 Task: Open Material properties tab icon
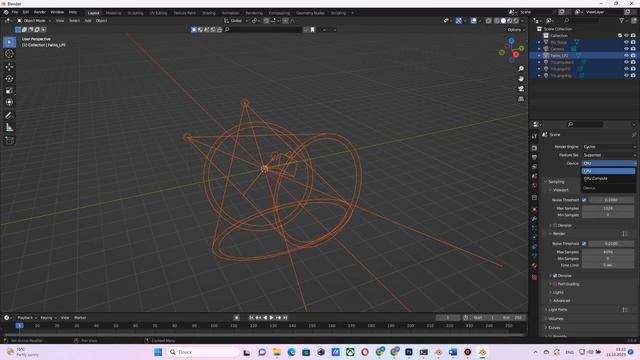click(534, 265)
